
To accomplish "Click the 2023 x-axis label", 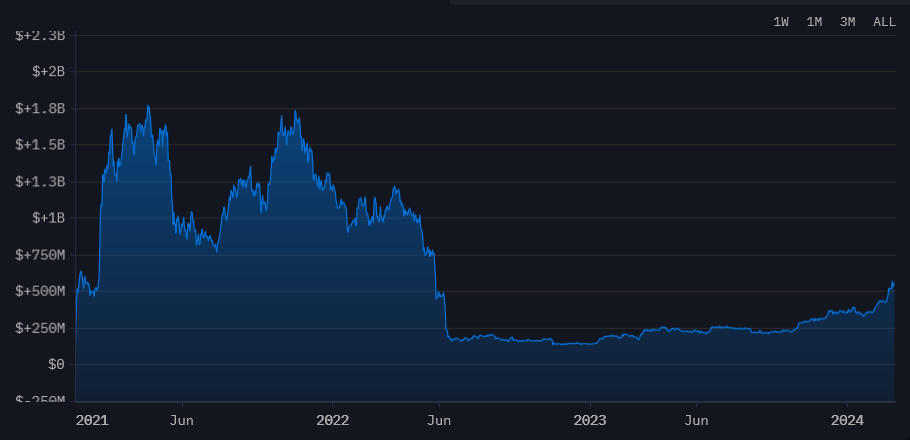I will tap(590, 419).
